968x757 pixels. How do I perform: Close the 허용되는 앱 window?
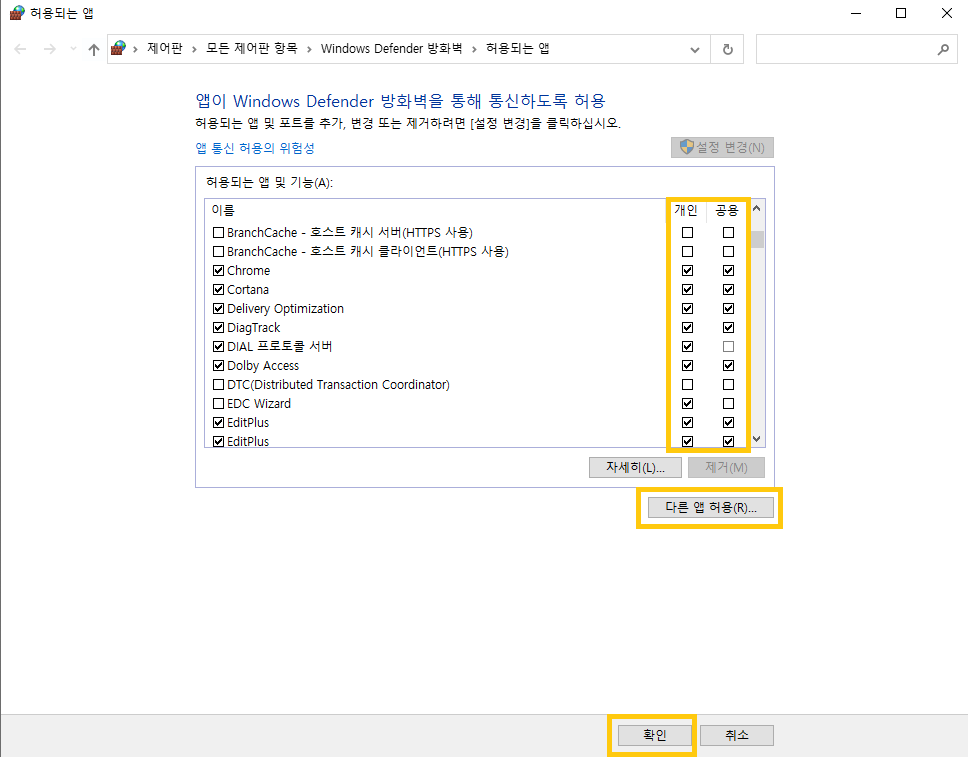tap(946, 13)
